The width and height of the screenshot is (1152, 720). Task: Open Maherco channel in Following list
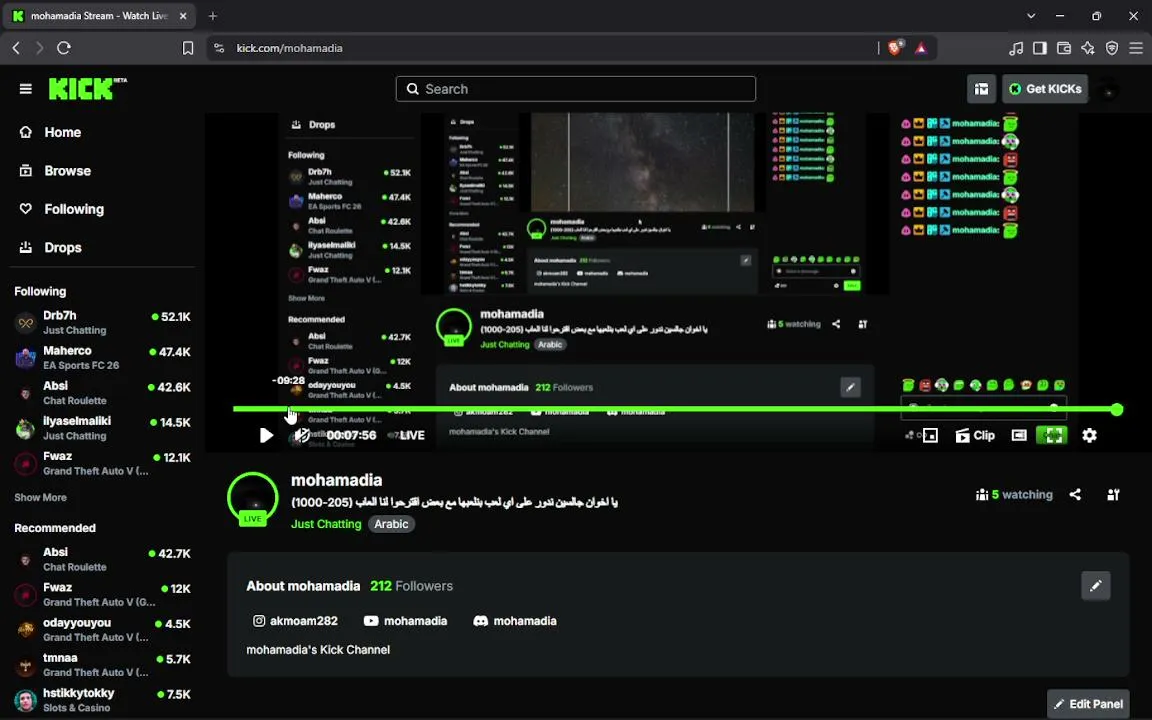(102, 358)
